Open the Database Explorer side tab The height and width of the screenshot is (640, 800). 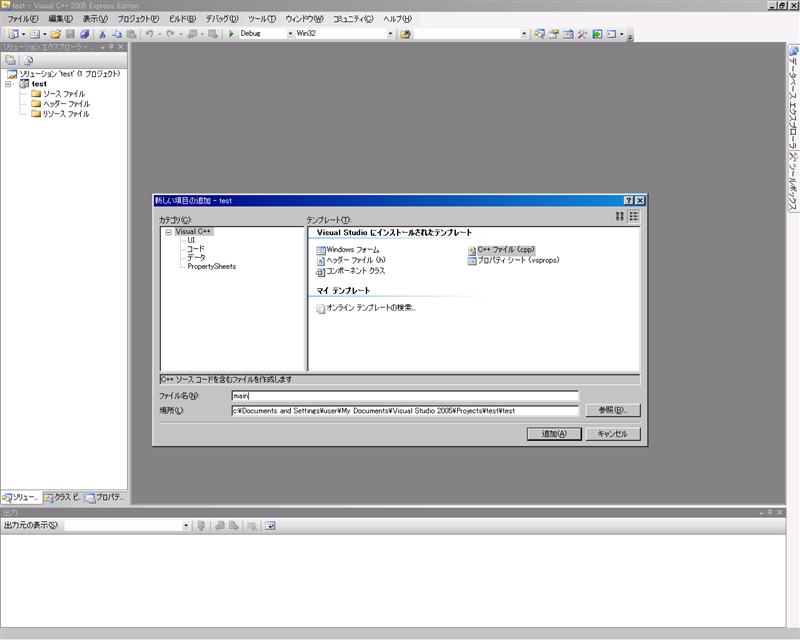point(793,98)
